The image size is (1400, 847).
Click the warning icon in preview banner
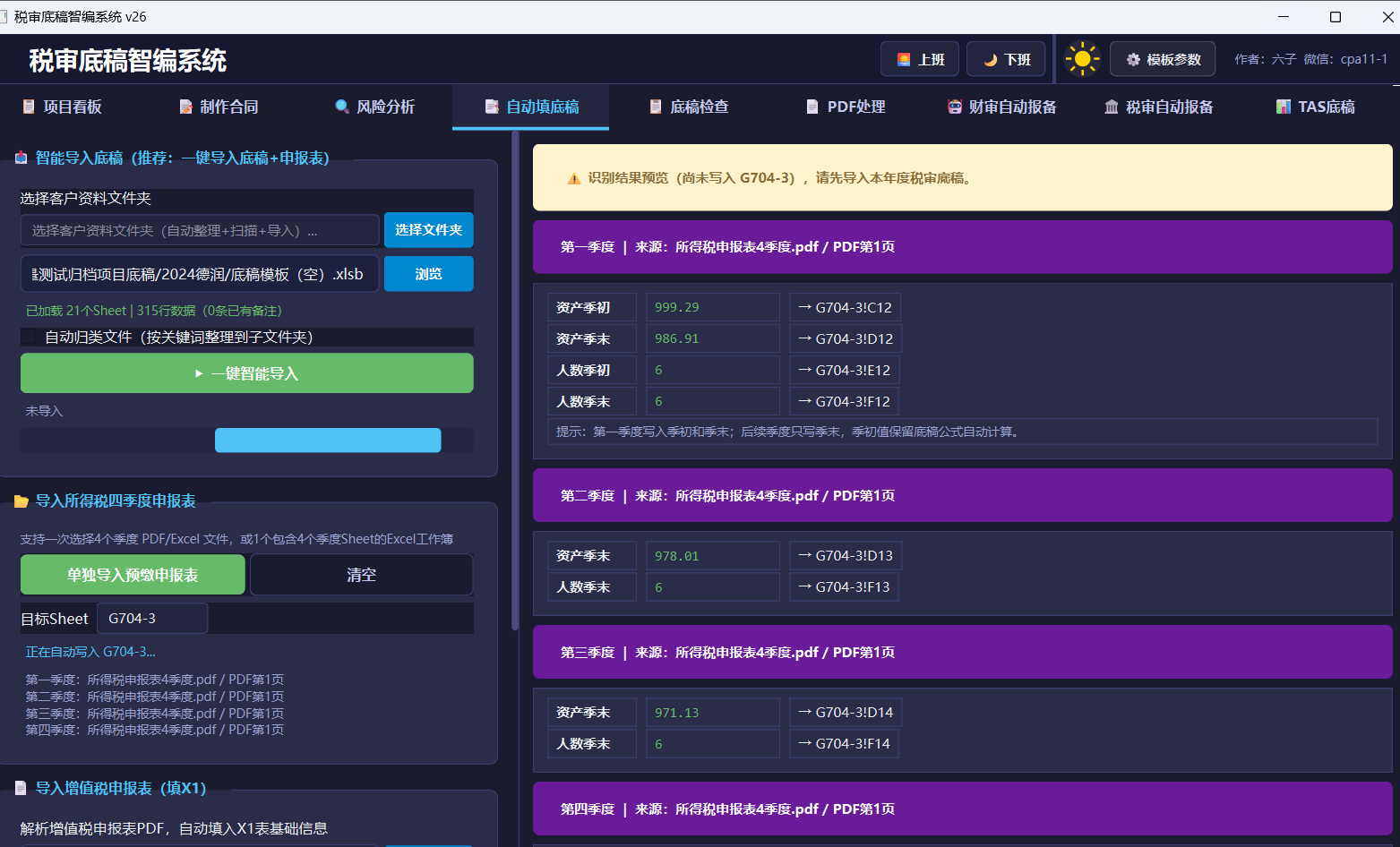pyautogui.click(x=574, y=178)
